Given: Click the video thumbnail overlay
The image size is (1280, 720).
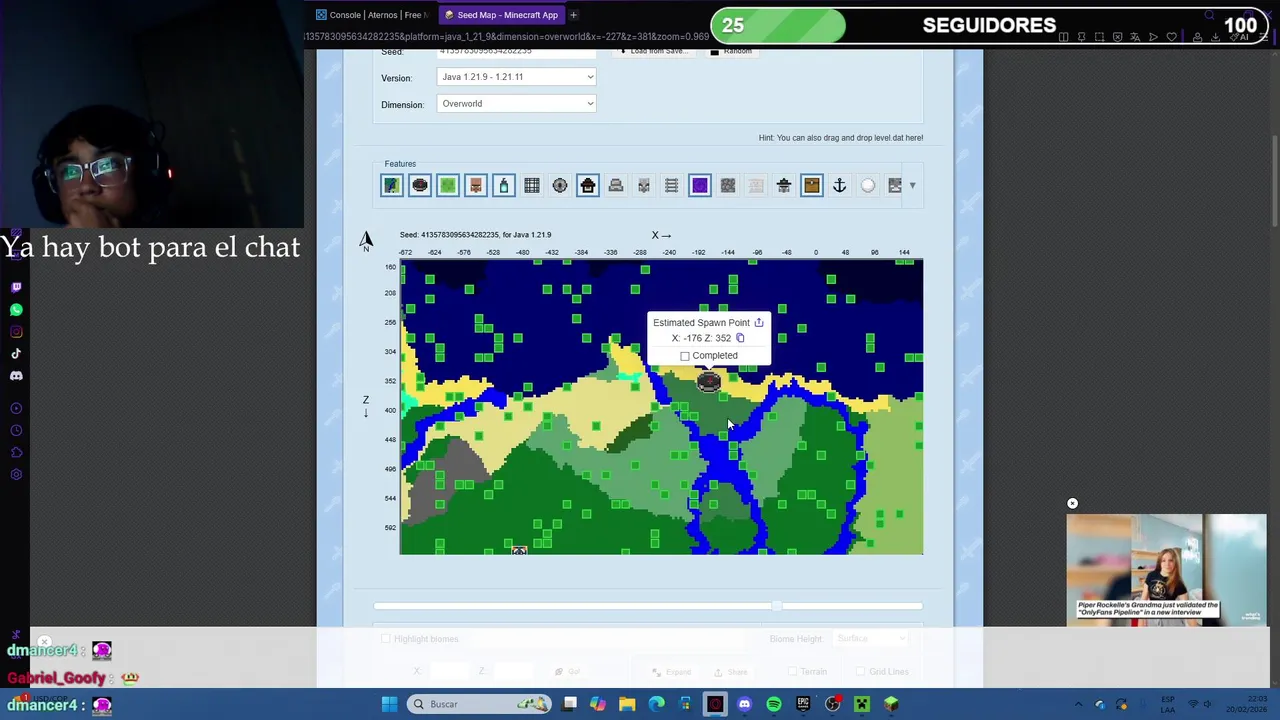Looking at the screenshot, I should tap(1166, 570).
